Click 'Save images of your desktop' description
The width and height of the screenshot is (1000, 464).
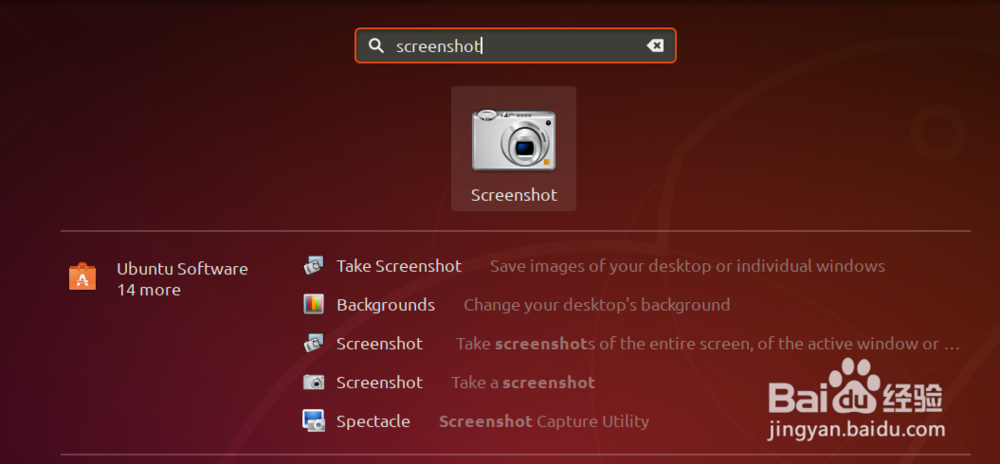tap(688, 266)
